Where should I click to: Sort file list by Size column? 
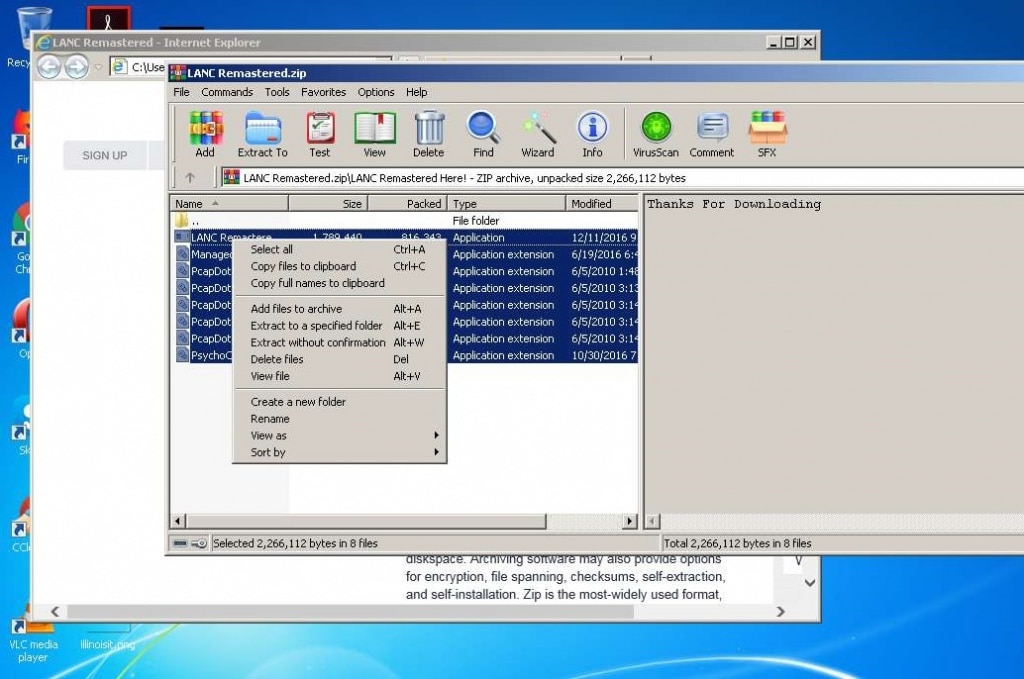click(x=328, y=204)
